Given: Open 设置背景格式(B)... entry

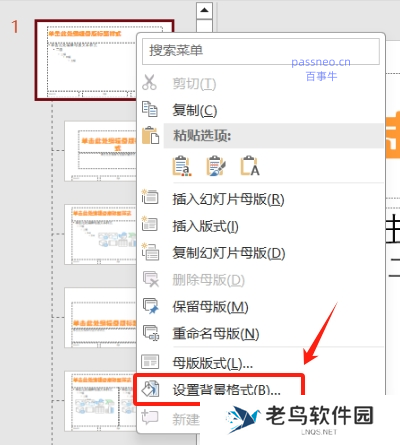Looking at the screenshot, I should 226,390.
